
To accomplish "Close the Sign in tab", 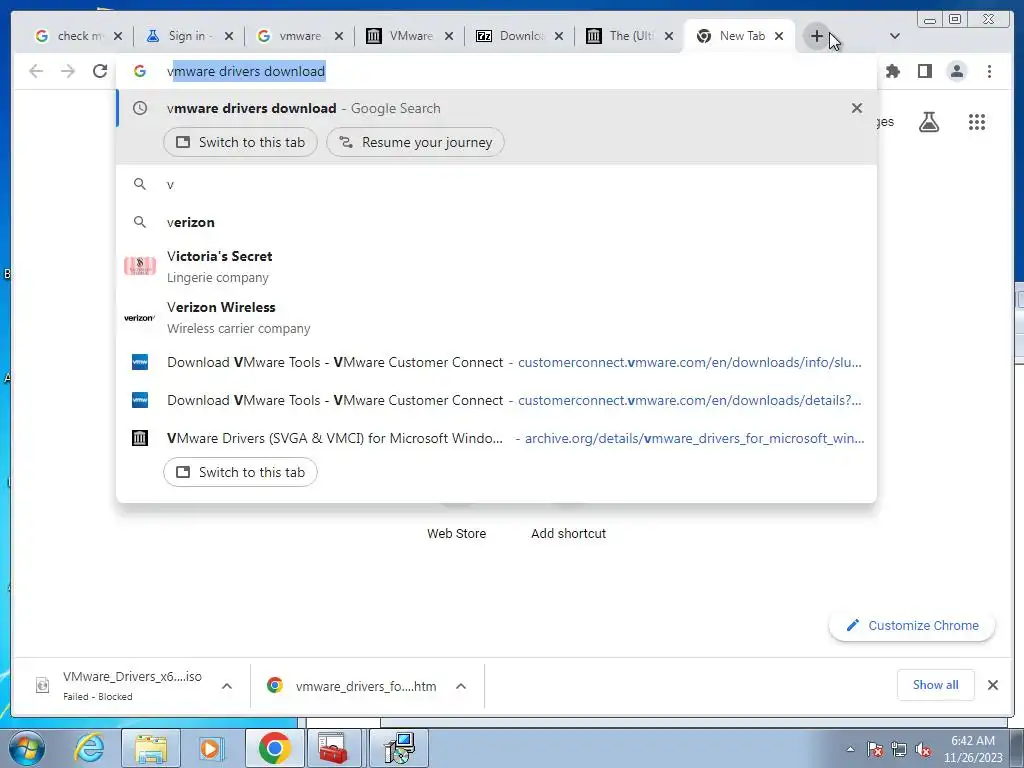I will [229, 36].
